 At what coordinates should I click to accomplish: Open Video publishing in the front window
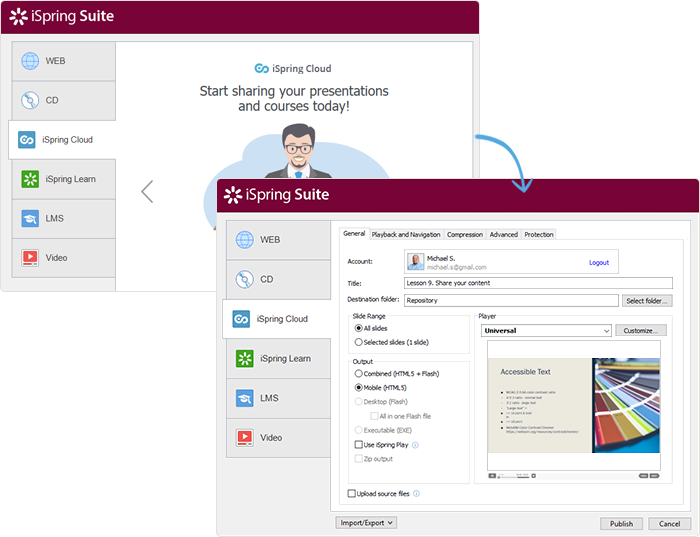(278, 437)
